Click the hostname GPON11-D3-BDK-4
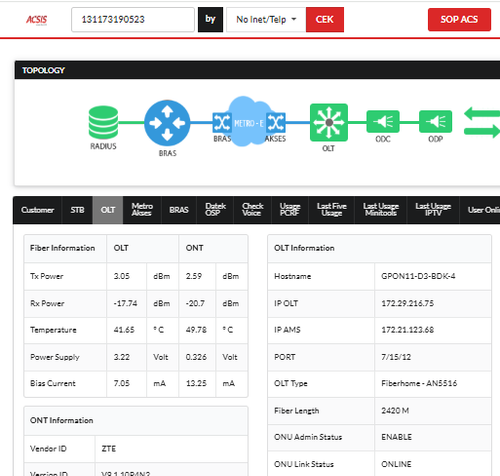 coord(418,276)
